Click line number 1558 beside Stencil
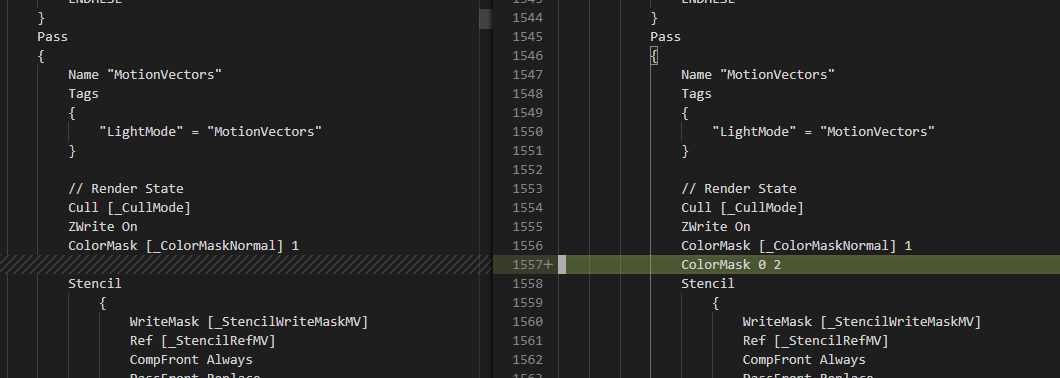Viewport: 1060px width, 378px height. pyautogui.click(x=527, y=283)
